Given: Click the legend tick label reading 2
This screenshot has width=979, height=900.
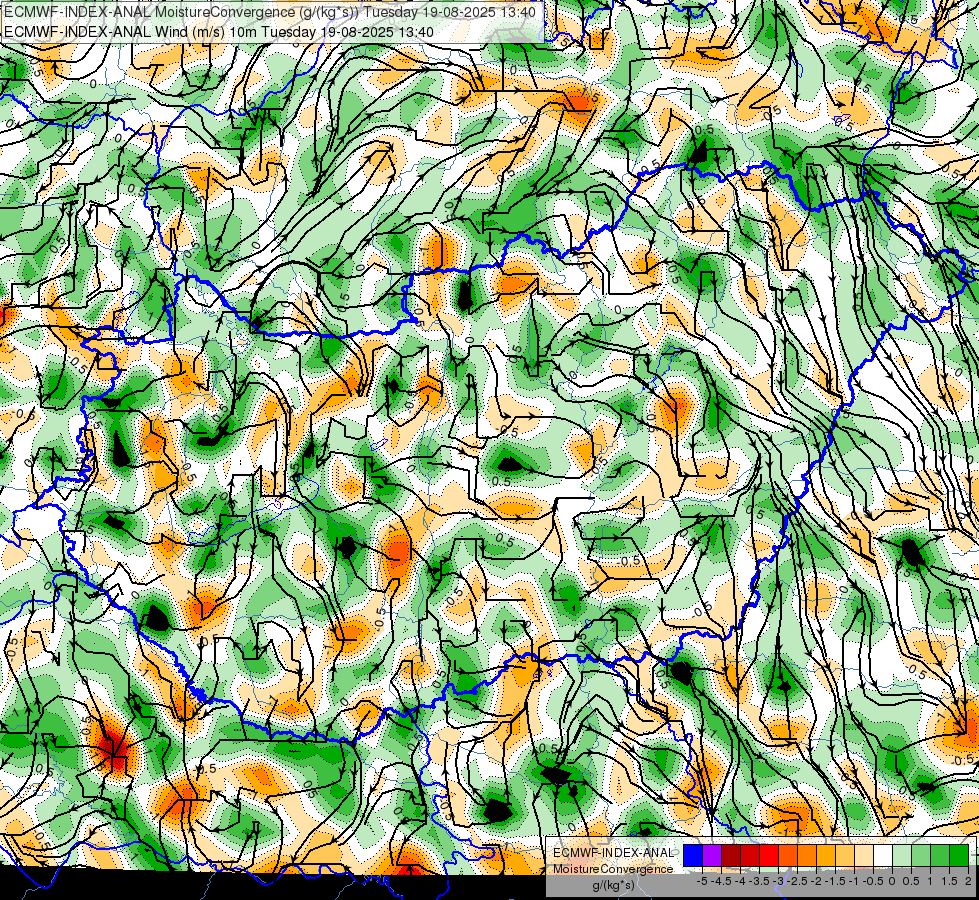Looking at the screenshot, I should pos(968,881).
